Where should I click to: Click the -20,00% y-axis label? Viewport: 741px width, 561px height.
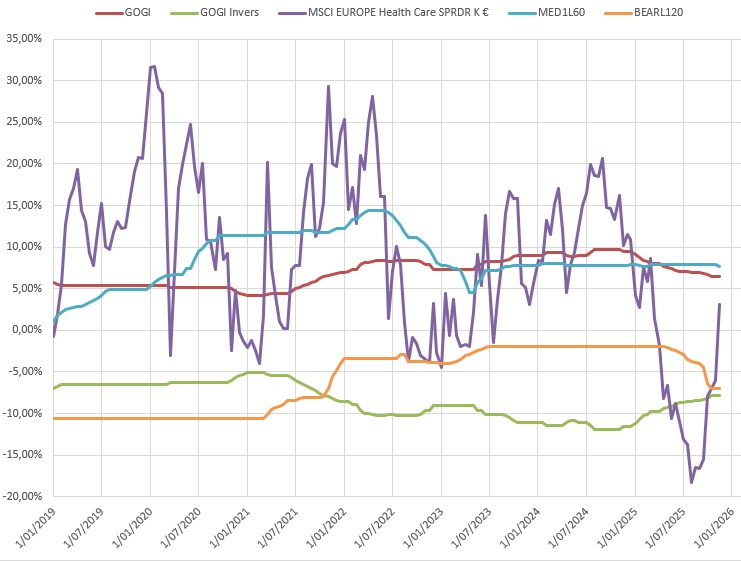coord(22,496)
